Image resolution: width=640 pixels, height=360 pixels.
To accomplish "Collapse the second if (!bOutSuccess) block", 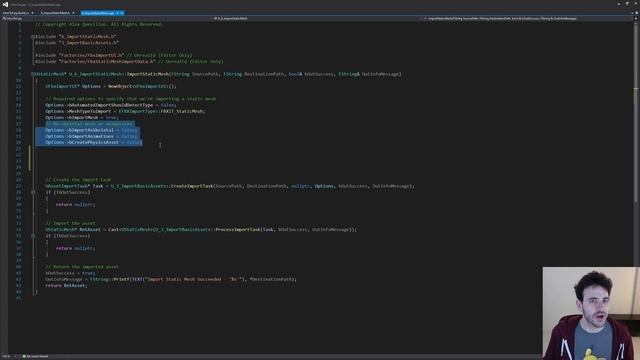I will click(x=33, y=236).
